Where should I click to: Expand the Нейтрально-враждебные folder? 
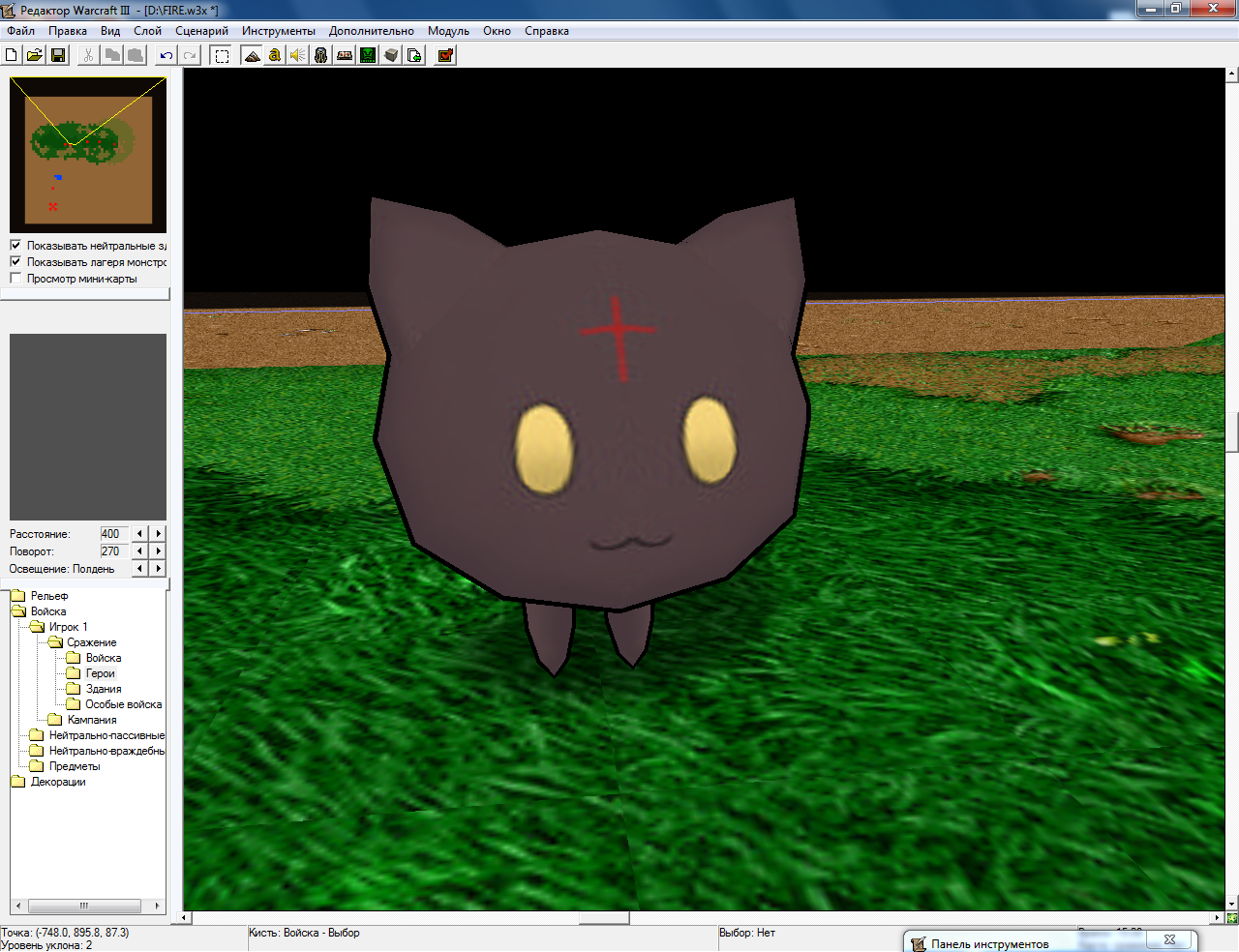coord(37,751)
